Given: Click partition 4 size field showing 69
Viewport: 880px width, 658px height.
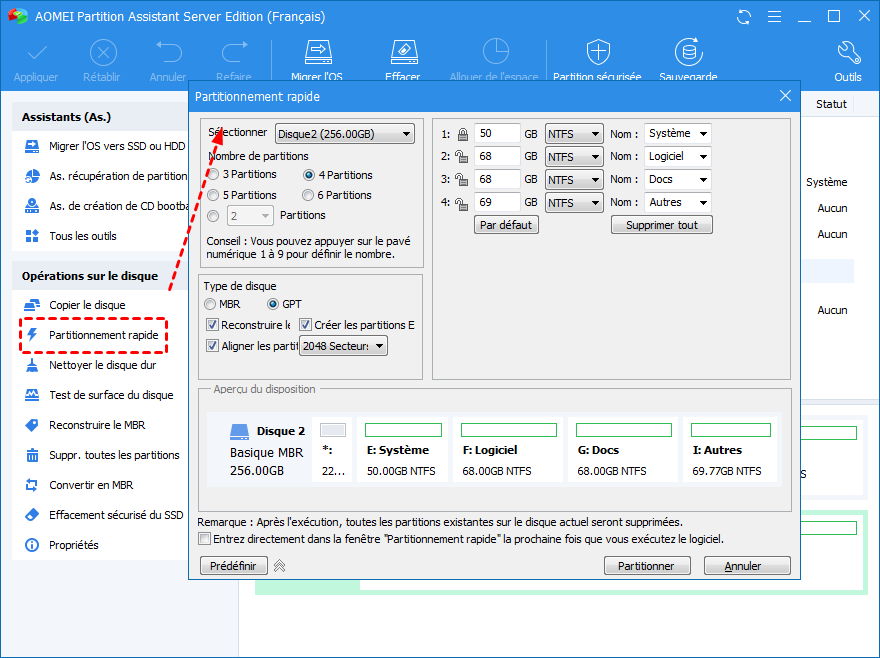Looking at the screenshot, I should click(497, 203).
